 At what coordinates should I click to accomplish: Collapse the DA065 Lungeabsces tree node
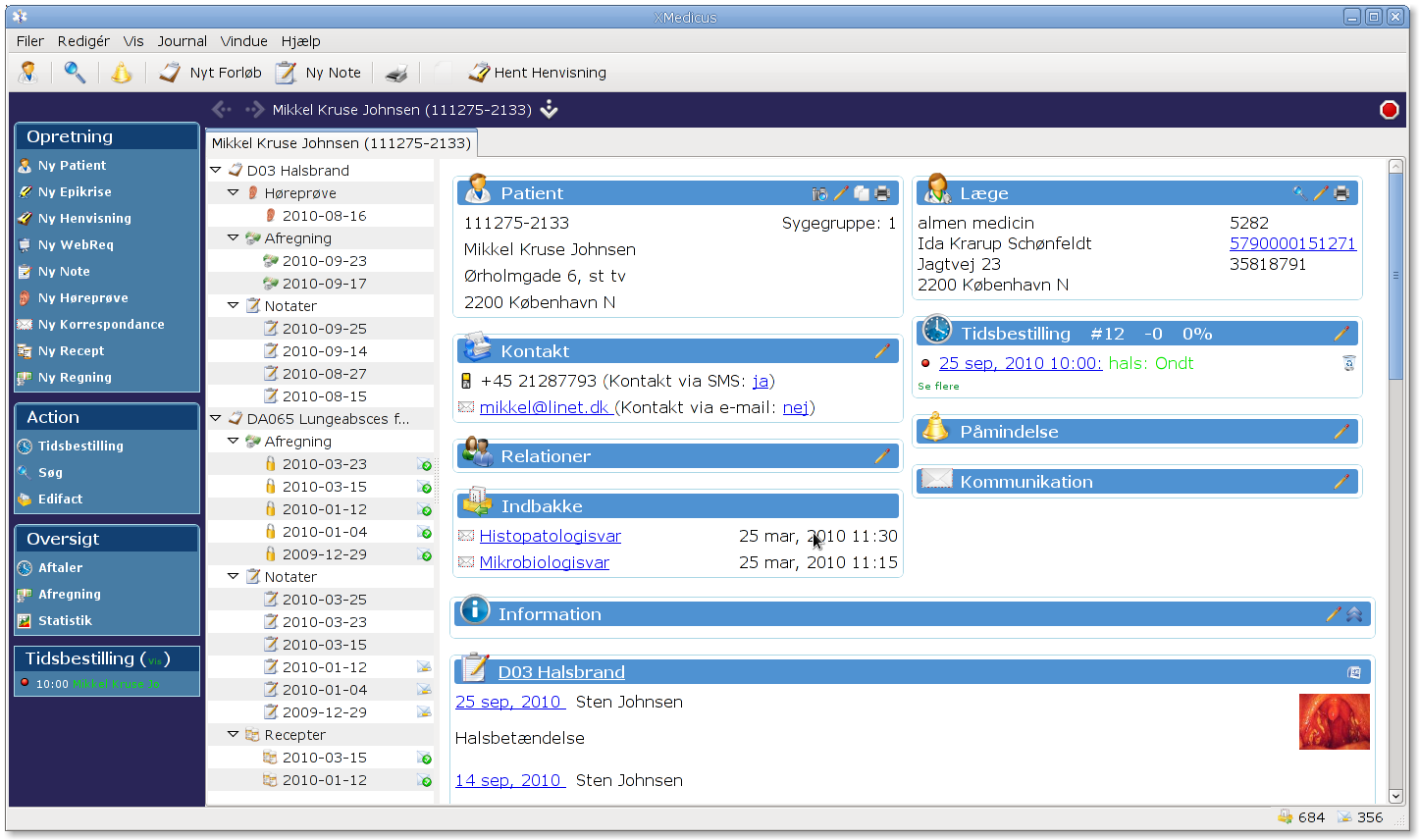(x=216, y=419)
